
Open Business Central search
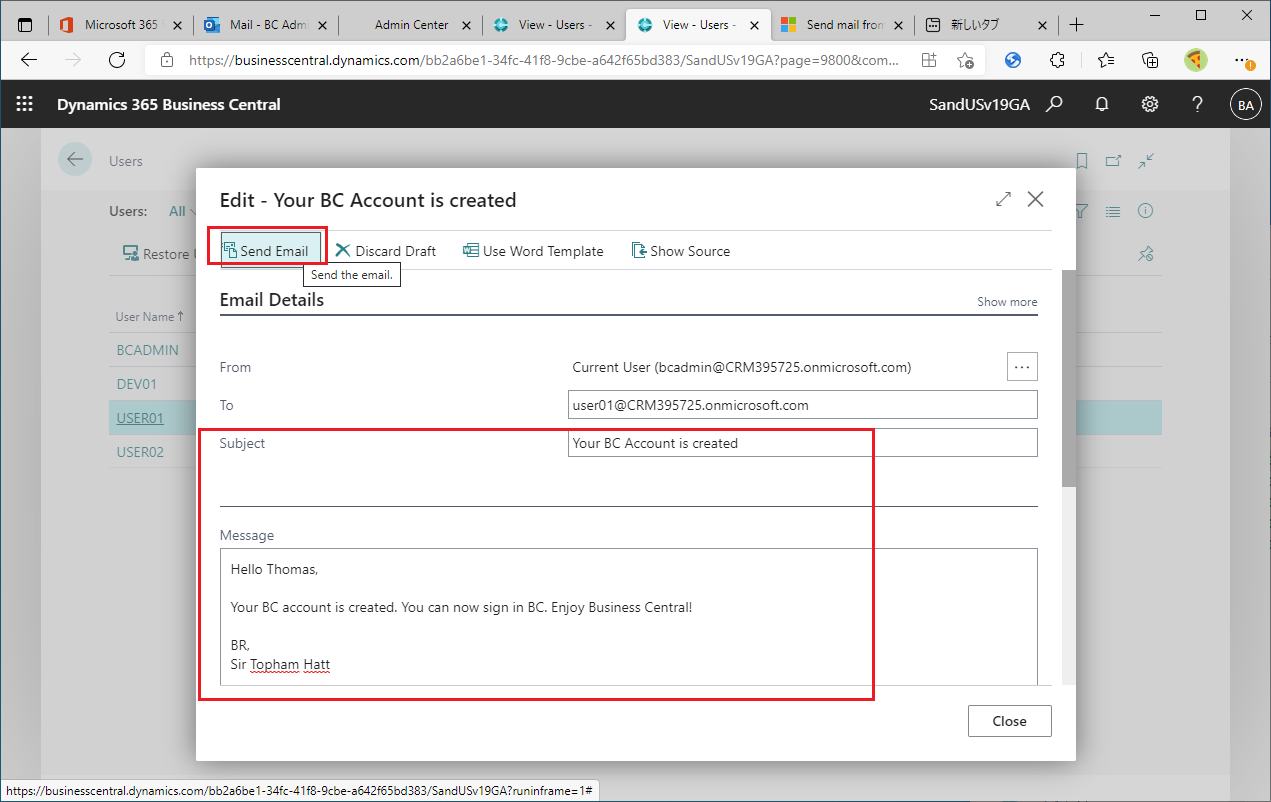point(1053,103)
